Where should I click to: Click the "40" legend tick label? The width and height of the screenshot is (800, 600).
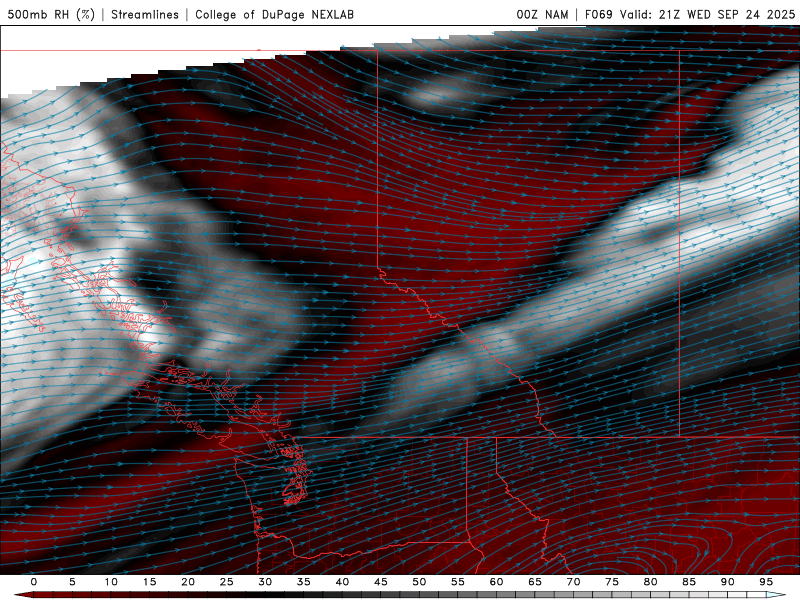click(342, 582)
